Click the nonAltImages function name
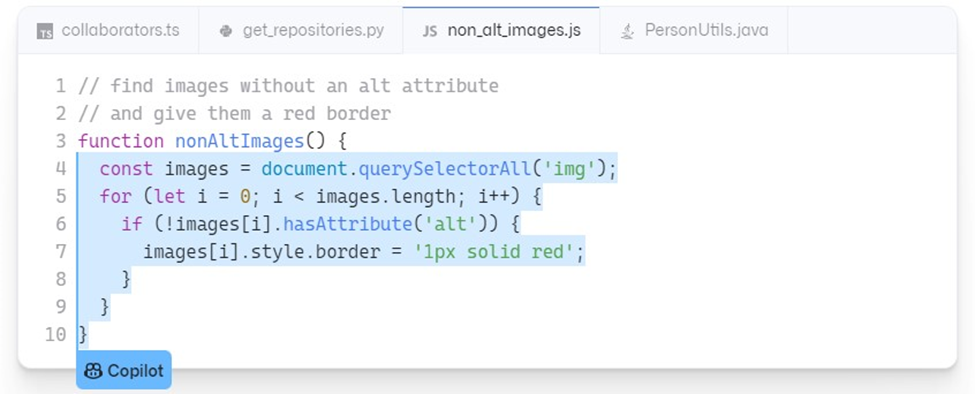This screenshot has width=975, height=394. [239, 141]
